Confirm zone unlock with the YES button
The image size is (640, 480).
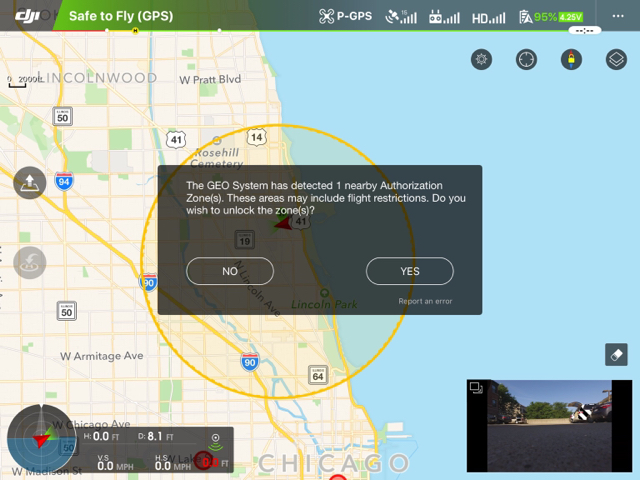click(410, 271)
